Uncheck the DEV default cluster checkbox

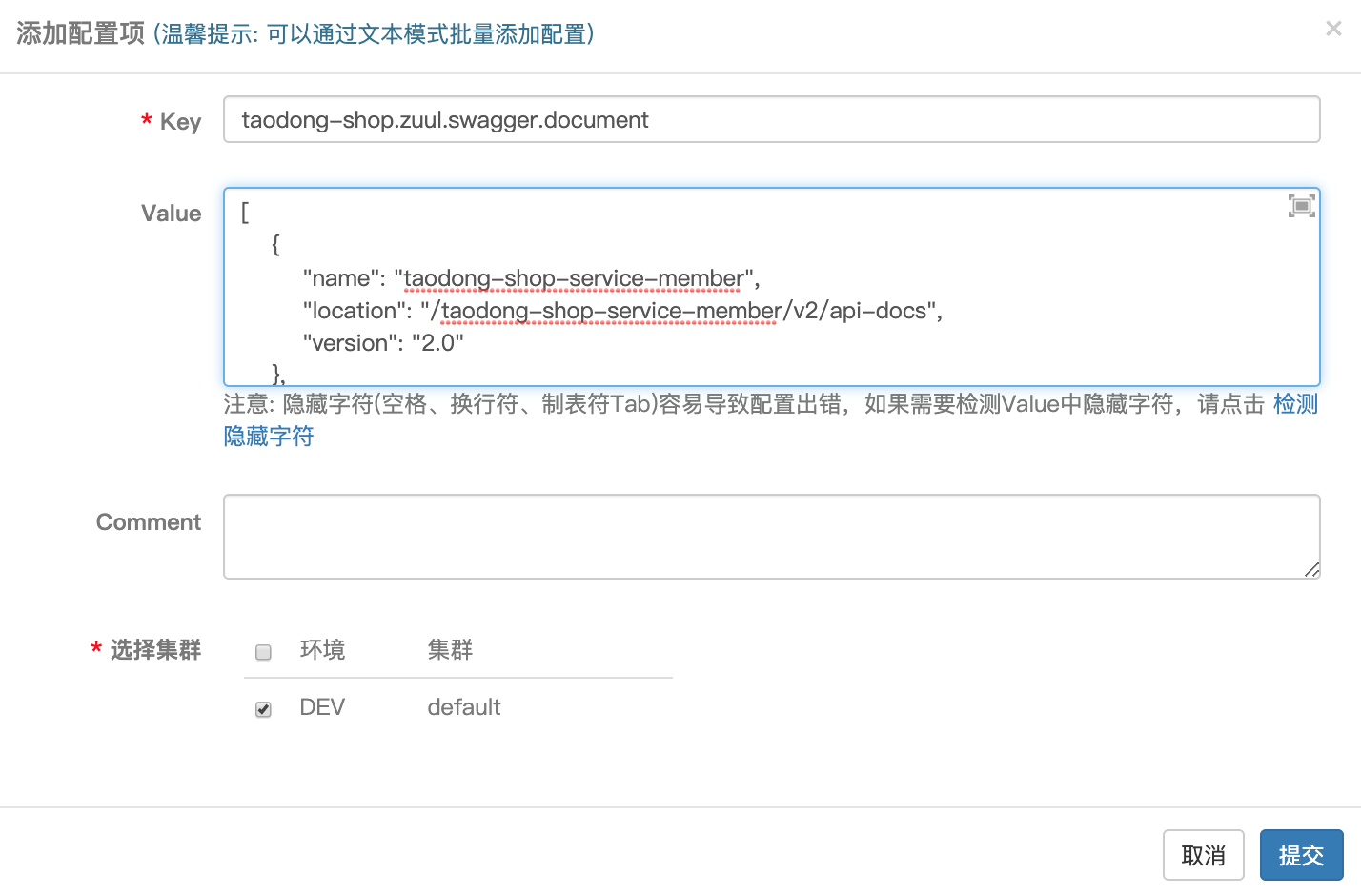click(264, 709)
